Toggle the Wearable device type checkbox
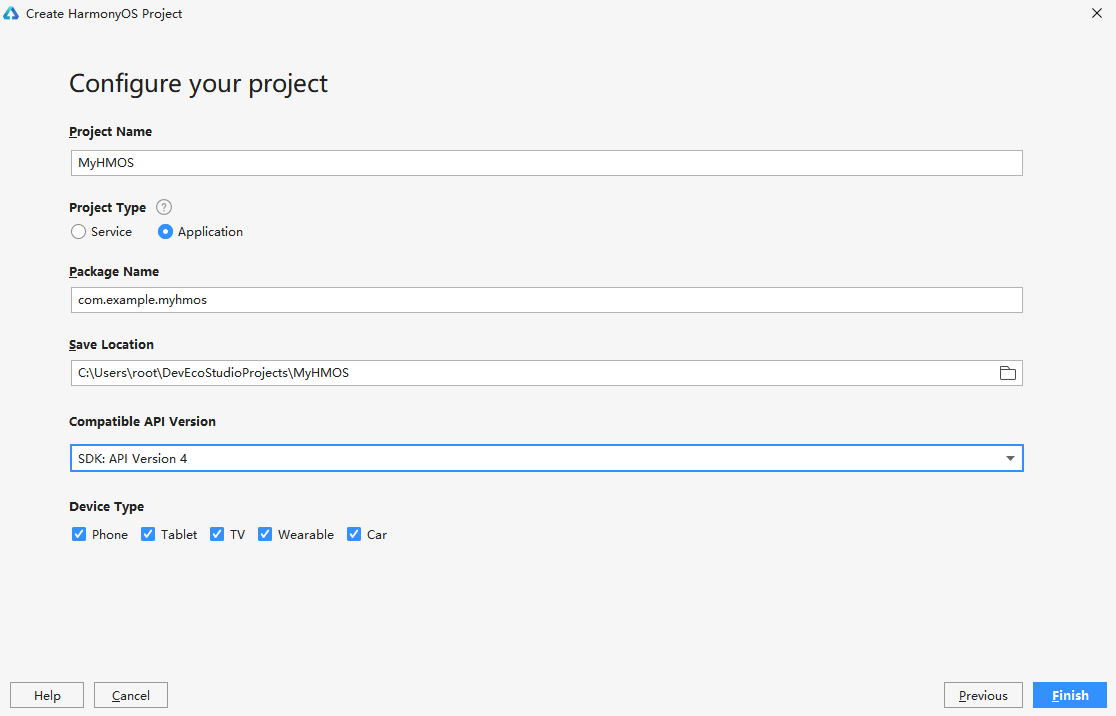1116x716 pixels. 265,534
